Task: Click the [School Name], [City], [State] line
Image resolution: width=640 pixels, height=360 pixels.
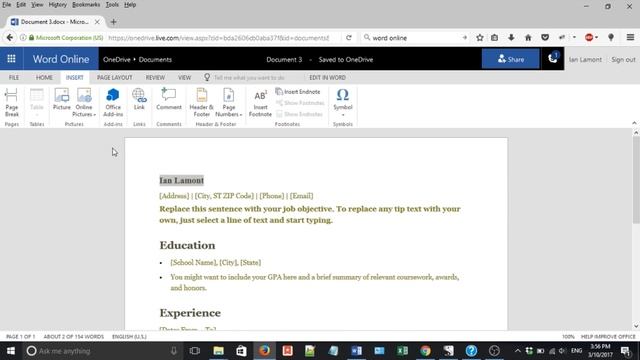Action: (216, 262)
